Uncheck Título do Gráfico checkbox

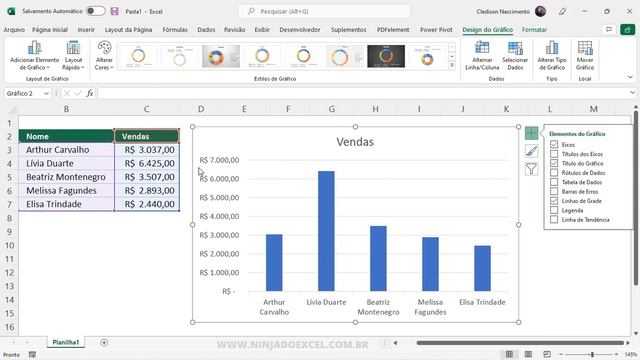554,163
